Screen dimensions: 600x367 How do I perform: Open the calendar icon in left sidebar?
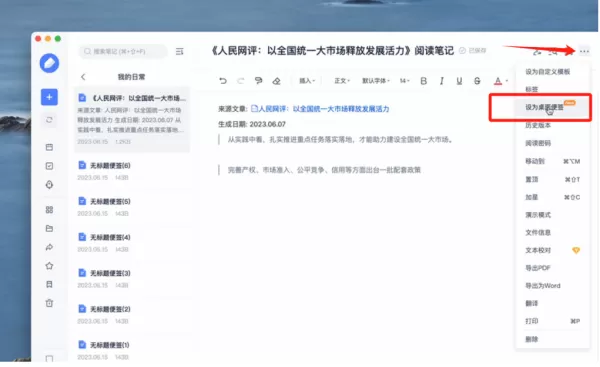pyautogui.click(x=49, y=147)
